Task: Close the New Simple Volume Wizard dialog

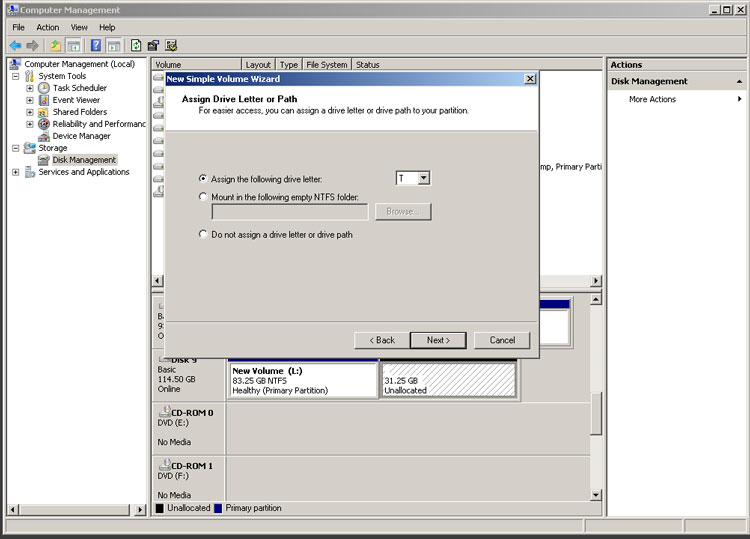Action: 530,78
